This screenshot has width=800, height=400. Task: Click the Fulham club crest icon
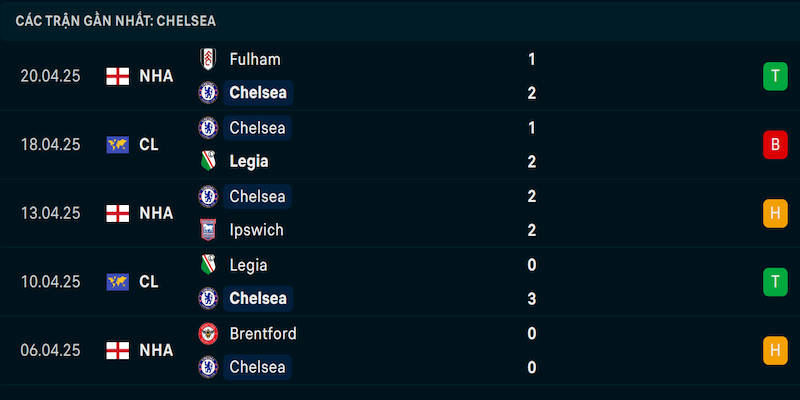click(208, 59)
